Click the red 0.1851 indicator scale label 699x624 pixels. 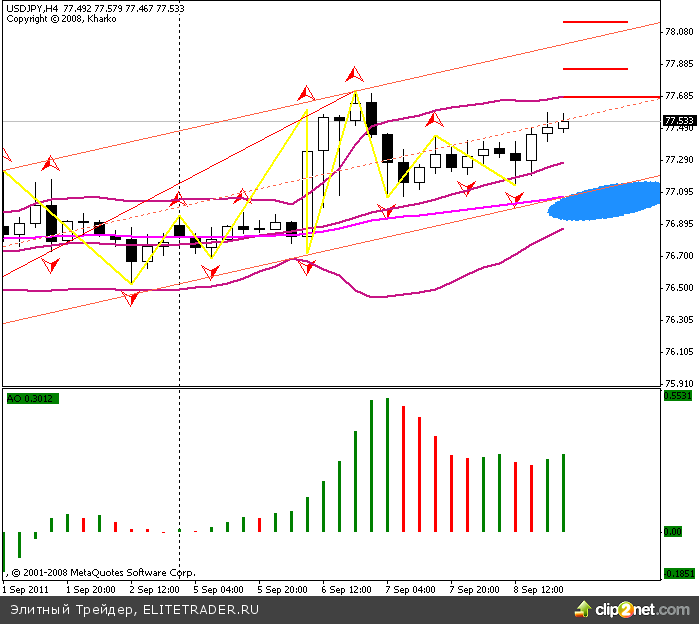[677, 573]
